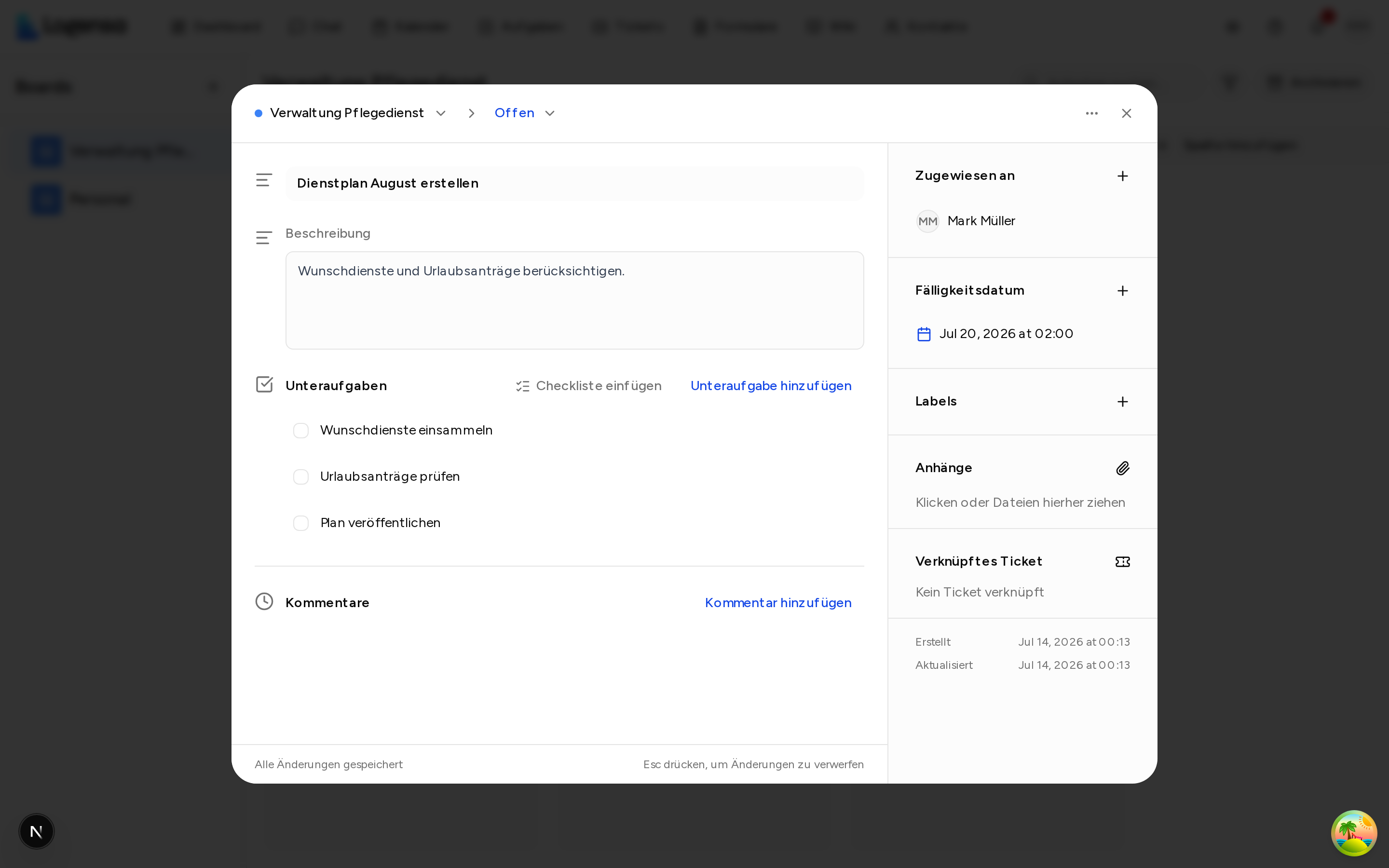Open the palm tree beach widget icon
Screen dimensions: 1389x868
click(1354, 833)
